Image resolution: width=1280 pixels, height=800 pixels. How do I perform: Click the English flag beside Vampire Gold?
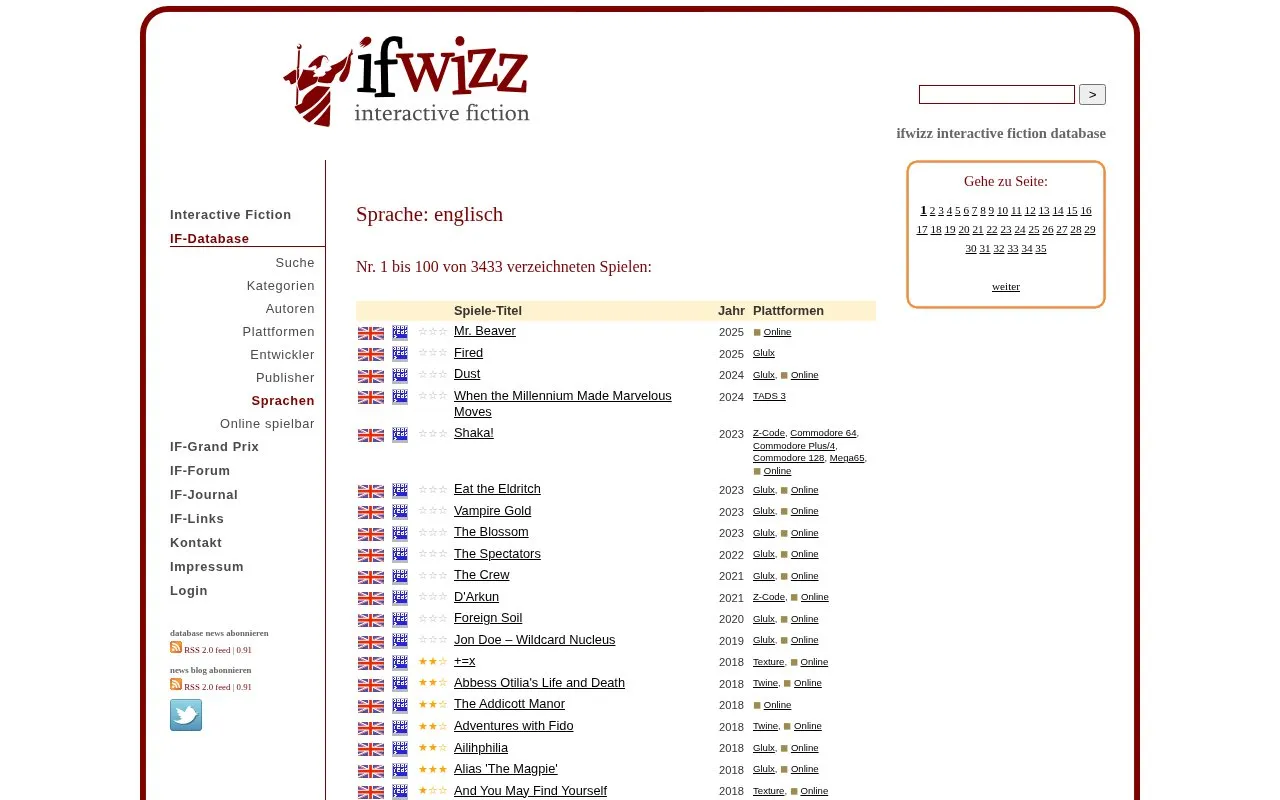click(371, 512)
